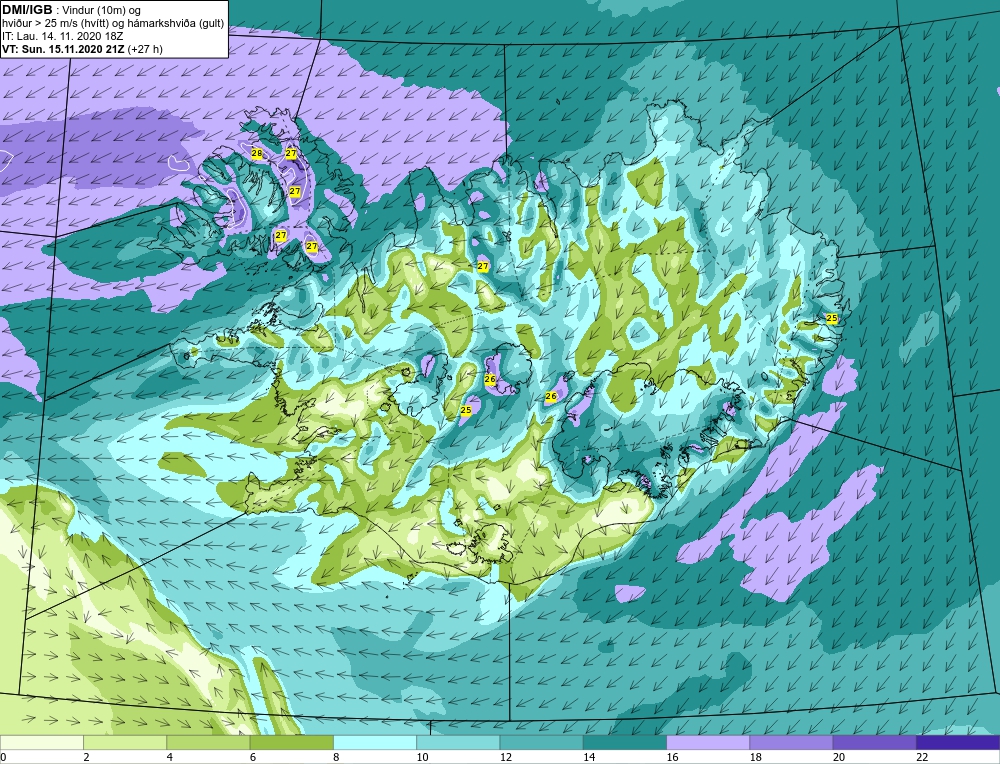Click the 'IT: Lau. 14. 11. 2020 18Z' line
Image resolution: width=1000 pixels, height=764 pixels.
click(62, 36)
